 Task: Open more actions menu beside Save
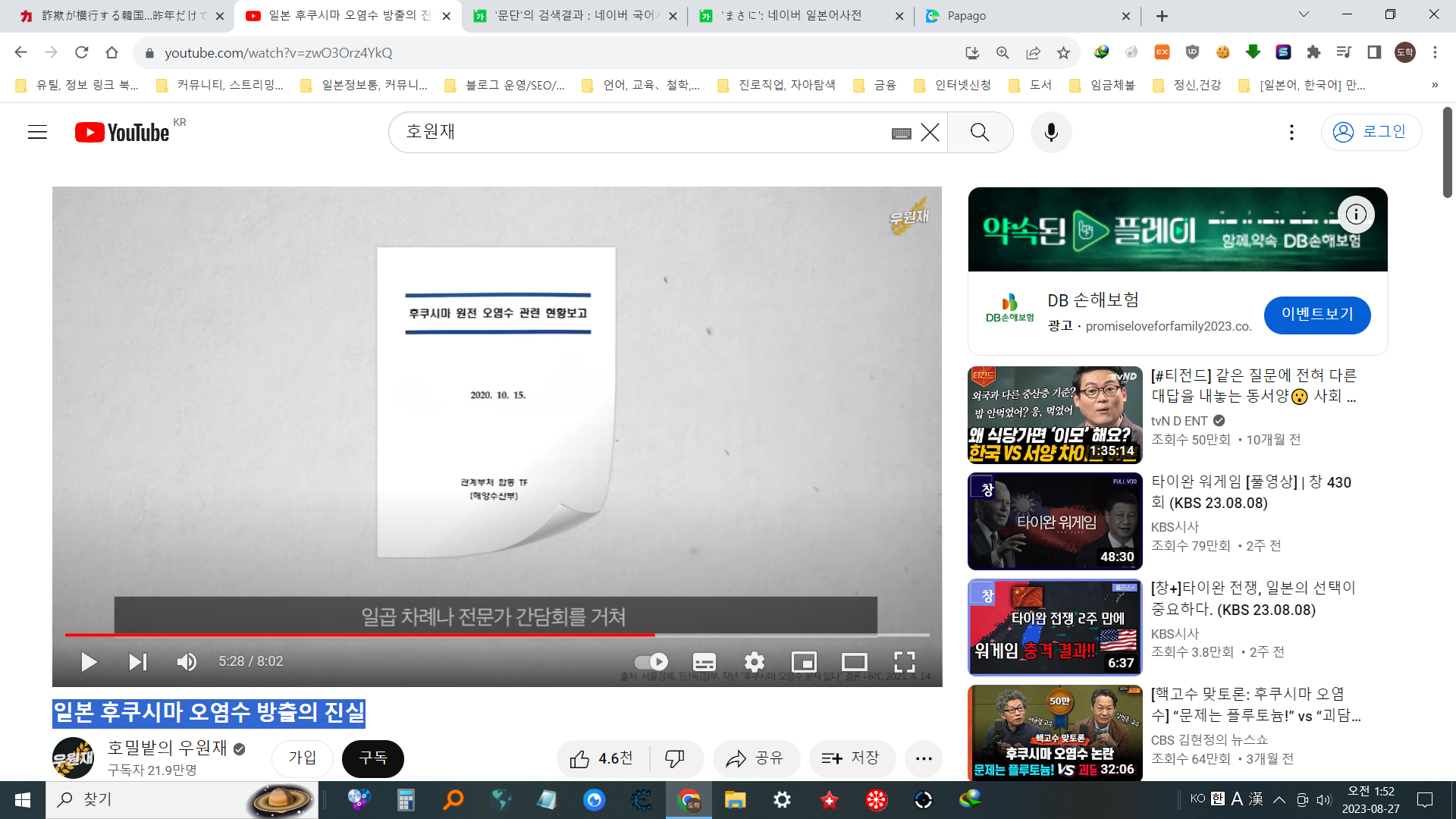pyautogui.click(x=923, y=758)
